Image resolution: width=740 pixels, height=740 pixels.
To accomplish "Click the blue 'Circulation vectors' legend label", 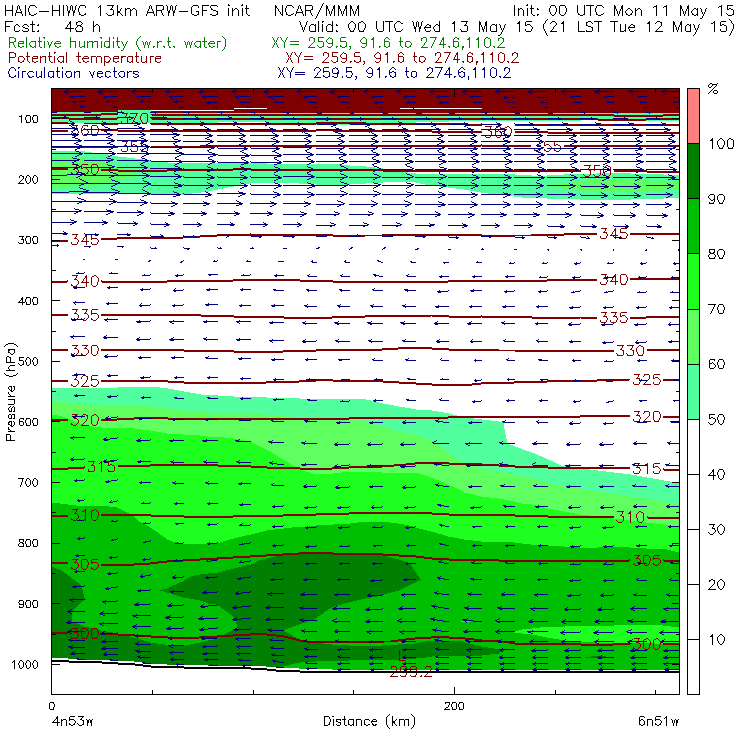I will tap(74, 73).
